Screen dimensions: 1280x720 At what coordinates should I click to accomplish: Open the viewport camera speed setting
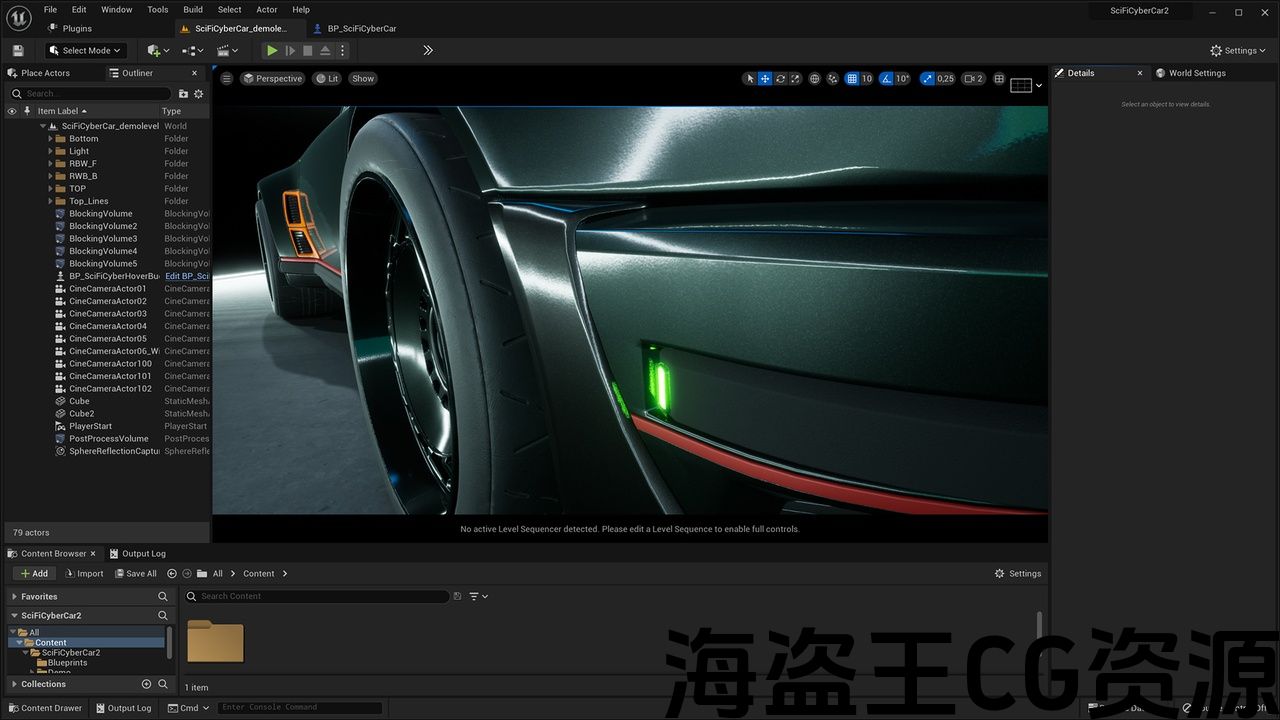tap(973, 79)
